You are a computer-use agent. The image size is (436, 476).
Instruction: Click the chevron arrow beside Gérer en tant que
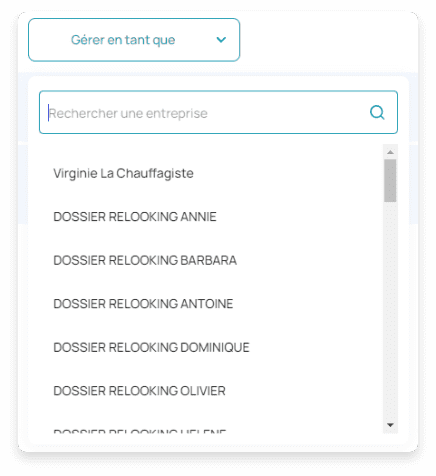click(221, 40)
